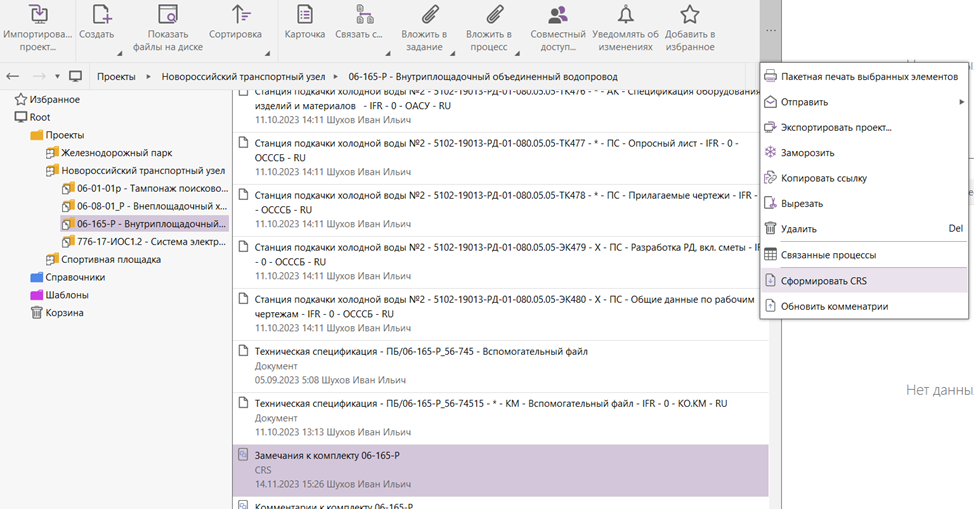Click the Show files on disk icon
This screenshot has height=509, width=974.
tap(167, 15)
